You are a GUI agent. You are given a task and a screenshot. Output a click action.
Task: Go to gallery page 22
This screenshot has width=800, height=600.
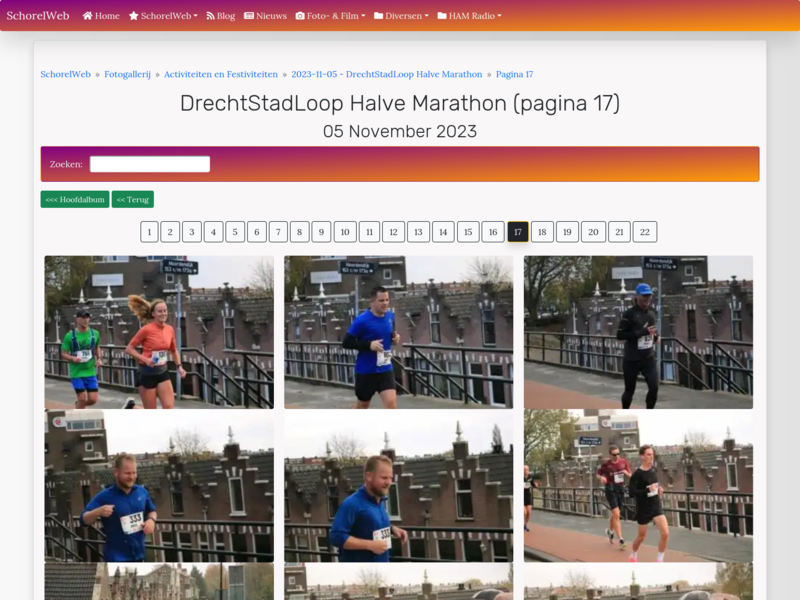coord(645,232)
